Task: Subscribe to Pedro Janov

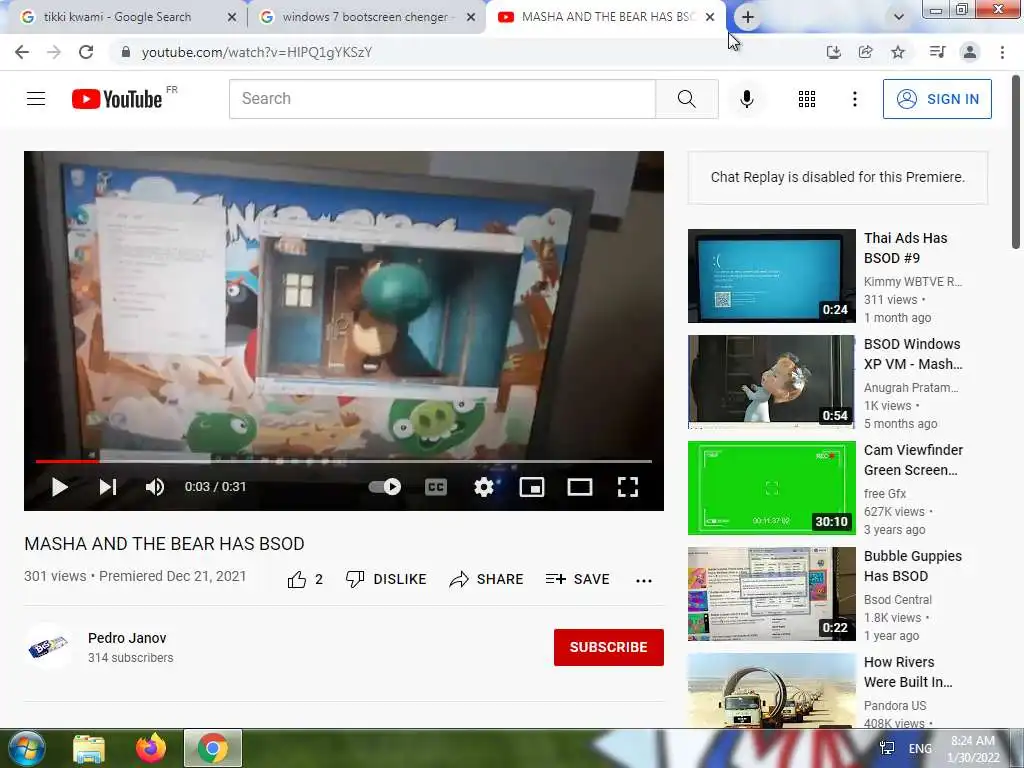Action: pyautogui.click(x=609, y=647)
